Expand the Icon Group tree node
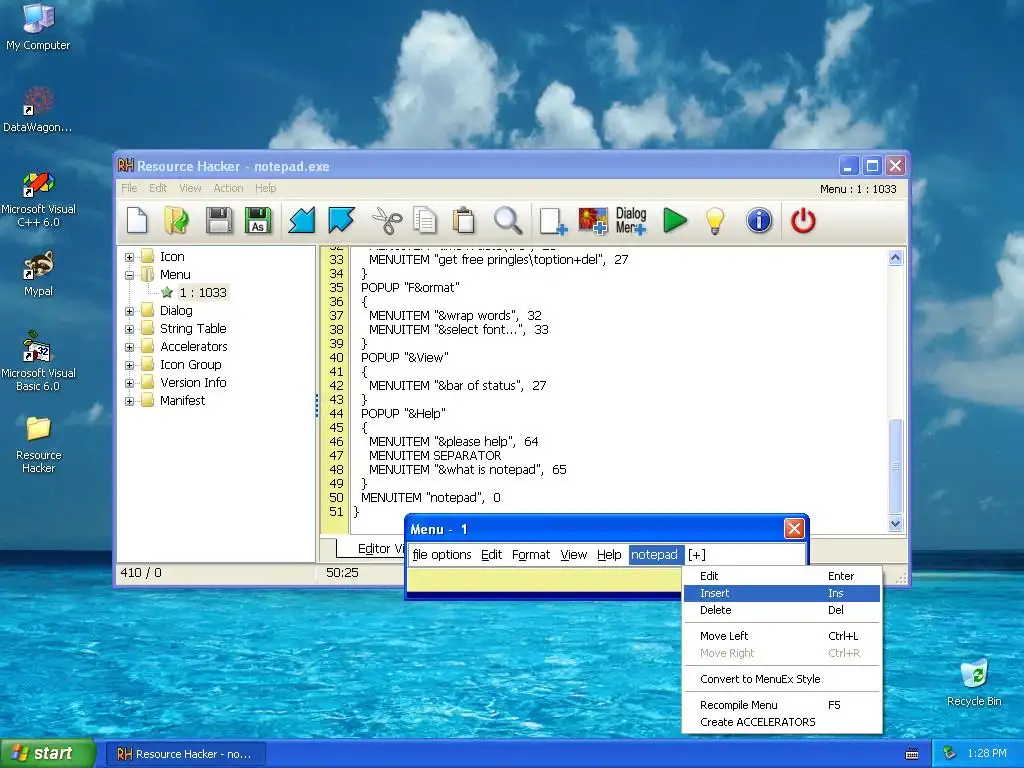 click(x=129, y=365)
